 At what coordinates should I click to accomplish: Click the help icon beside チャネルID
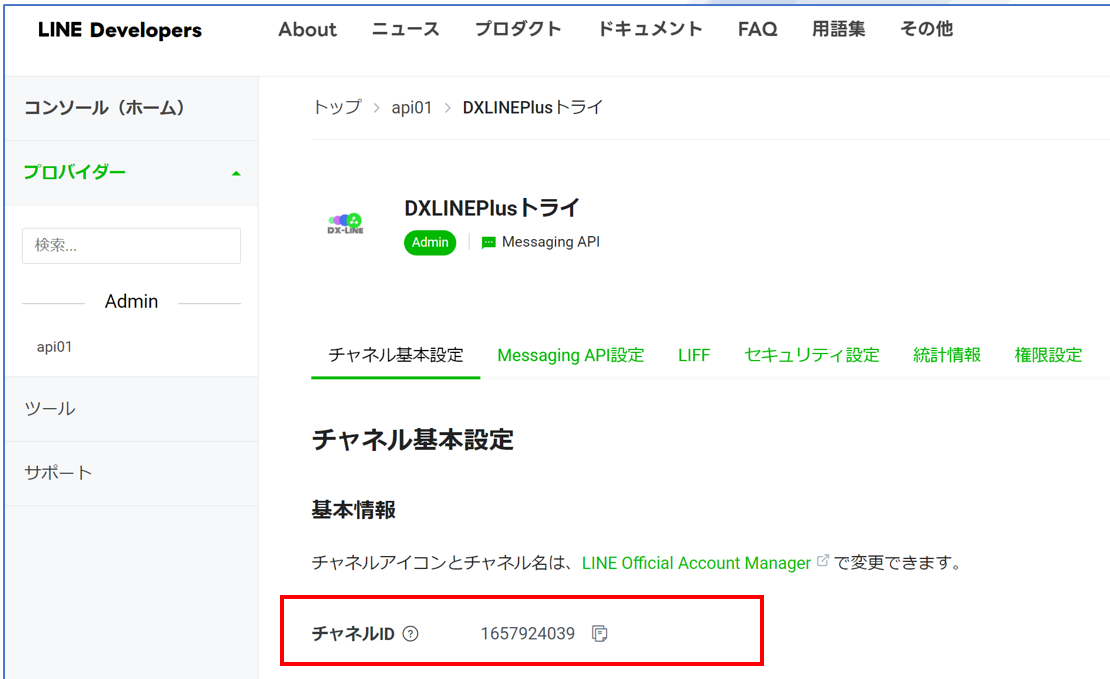coord(410,633)
